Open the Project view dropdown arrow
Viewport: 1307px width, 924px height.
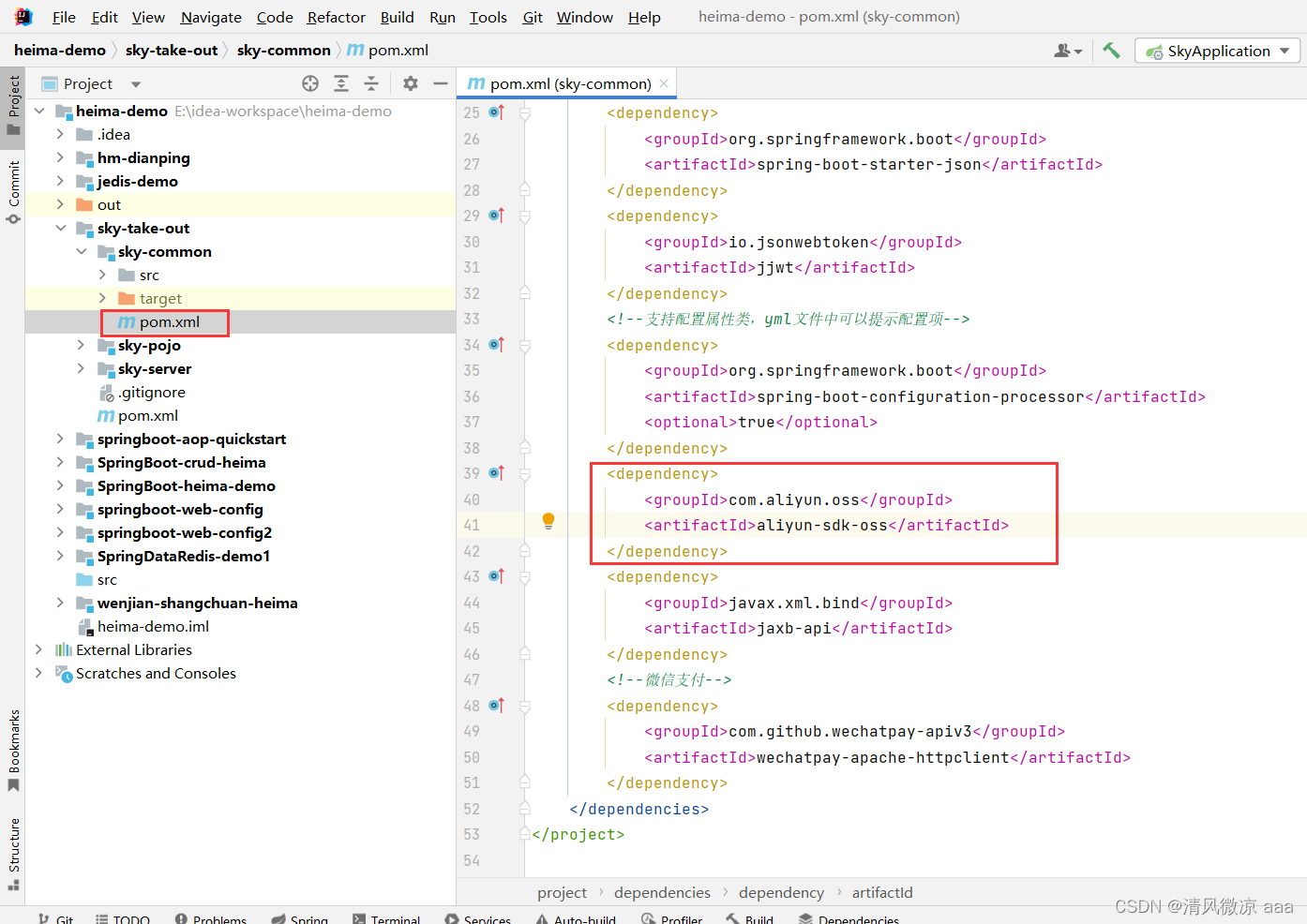click(136, 84)
